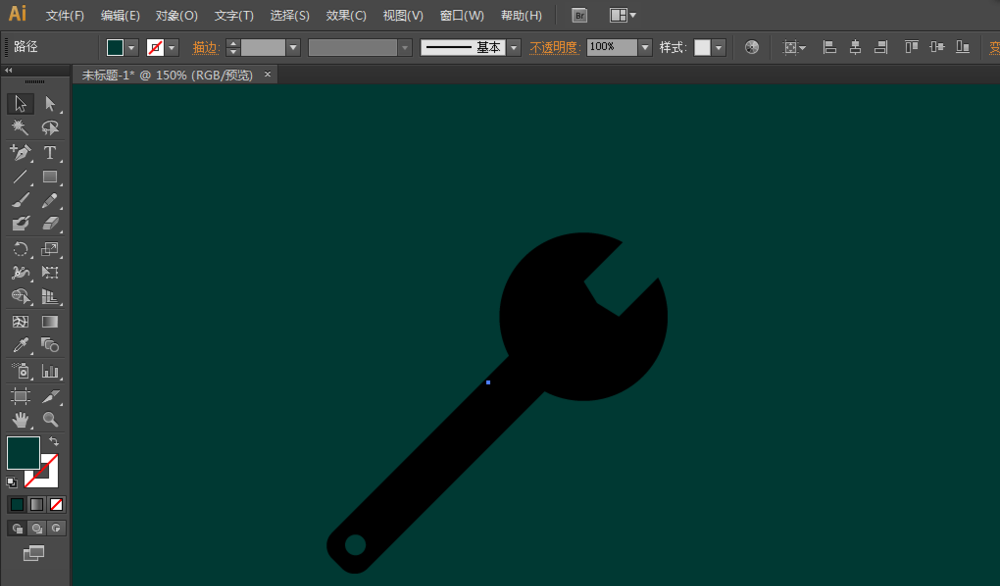Select the Pen tool
Viewport: 1000px width, 586px height.
(20, 153)
